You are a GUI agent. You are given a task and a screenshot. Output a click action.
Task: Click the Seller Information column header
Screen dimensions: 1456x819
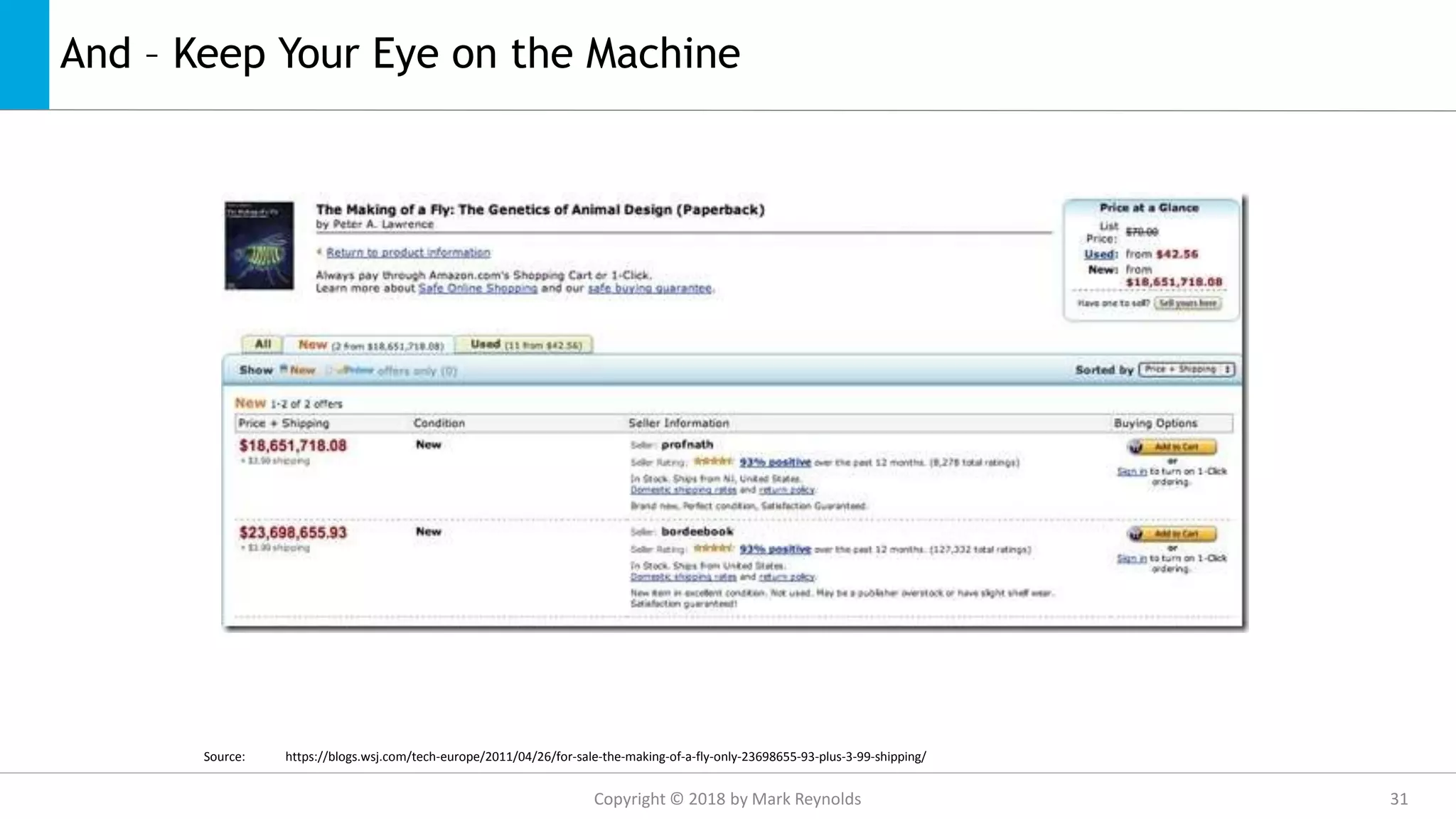(x=679, y=423)
